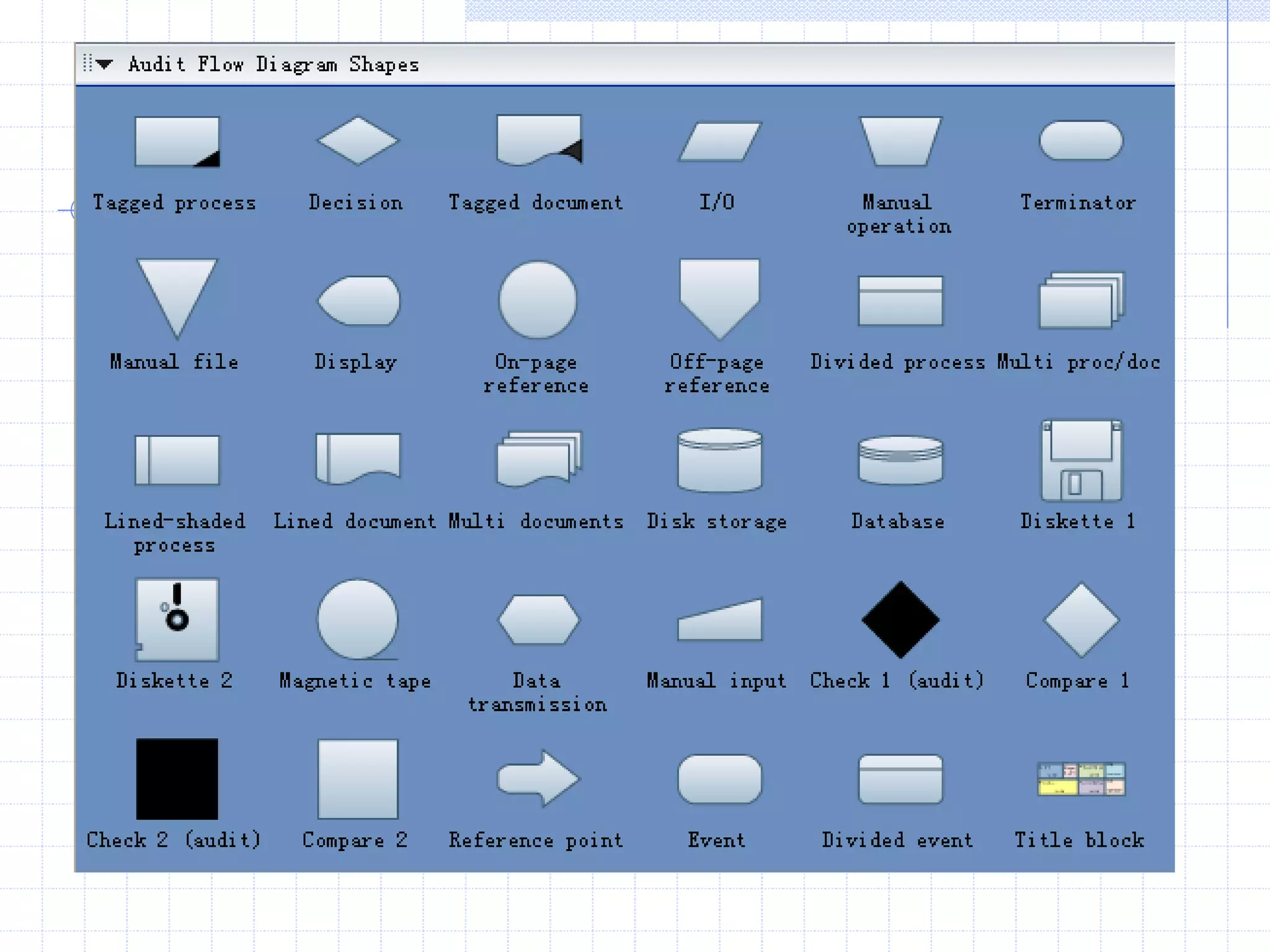Select the Database shape
1270x952 pixels.
(x=900, y=460)
